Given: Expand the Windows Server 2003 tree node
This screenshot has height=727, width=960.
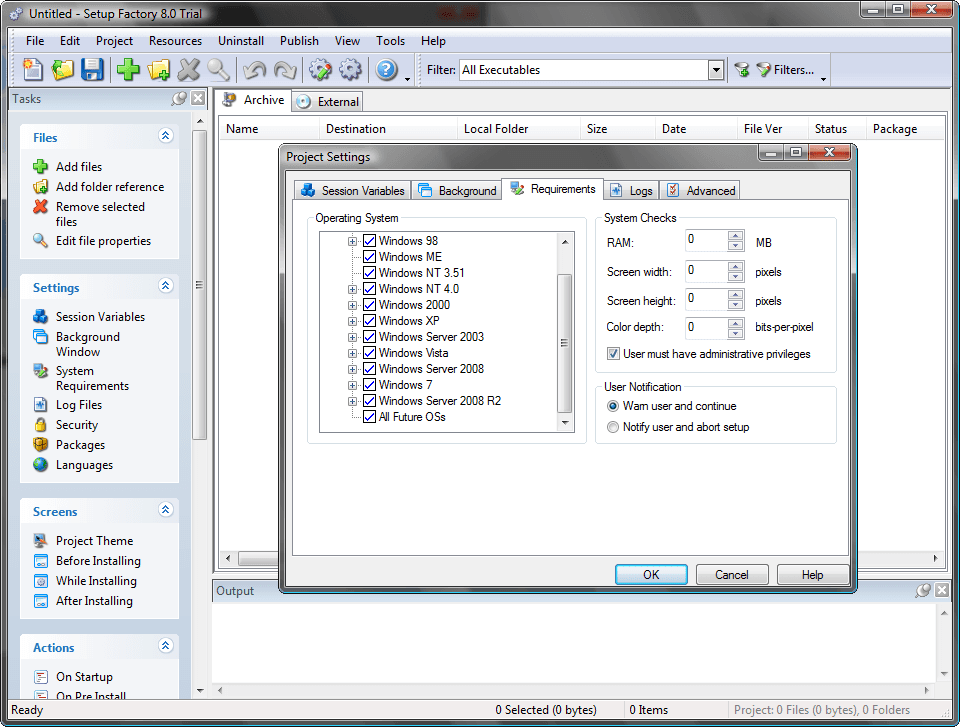Looking at the screenshot, I should coord(353,337).
